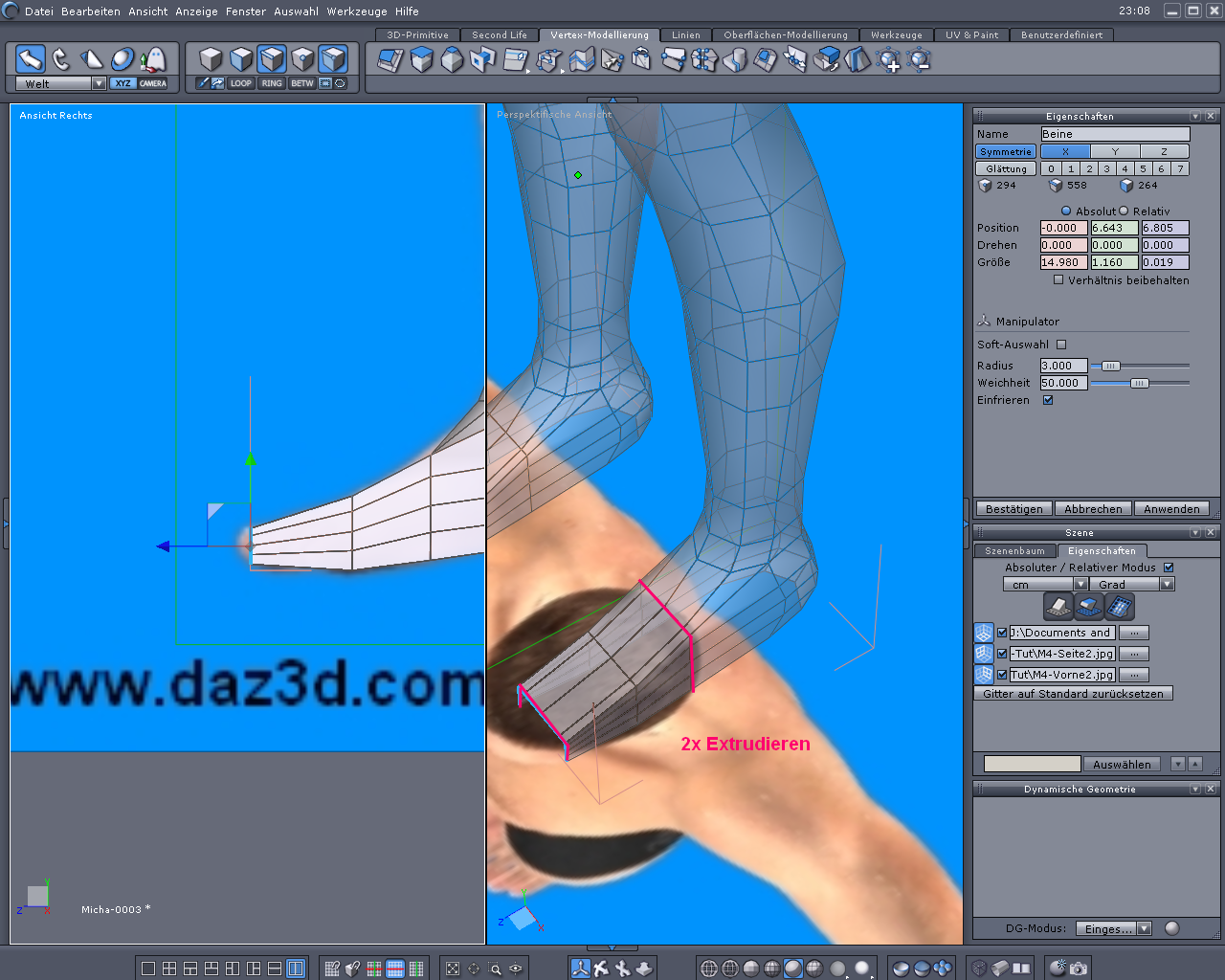Adjust the Radius slider handle
Image resolution: width=1225 pixels, height=980 pixels.
1110,366
